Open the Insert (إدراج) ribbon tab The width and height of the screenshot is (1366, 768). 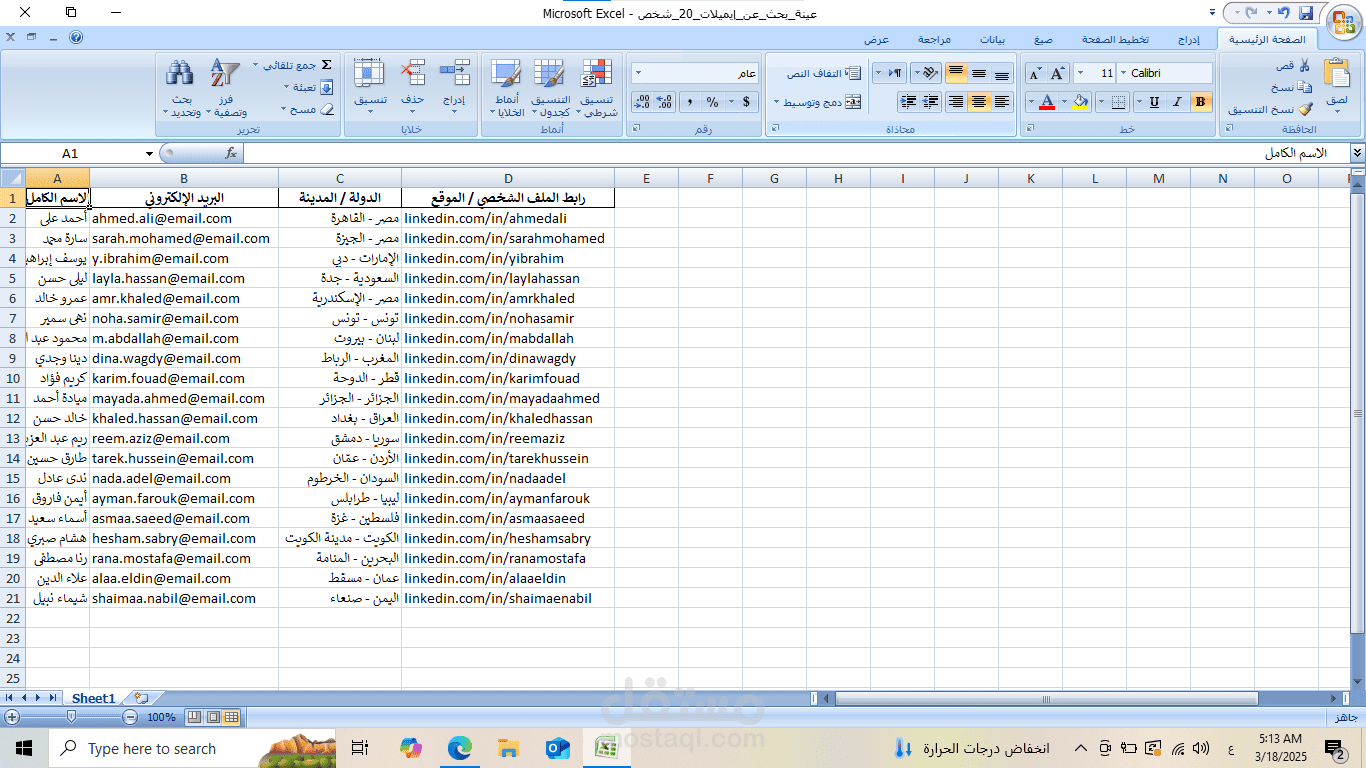tap(1188, 39)
